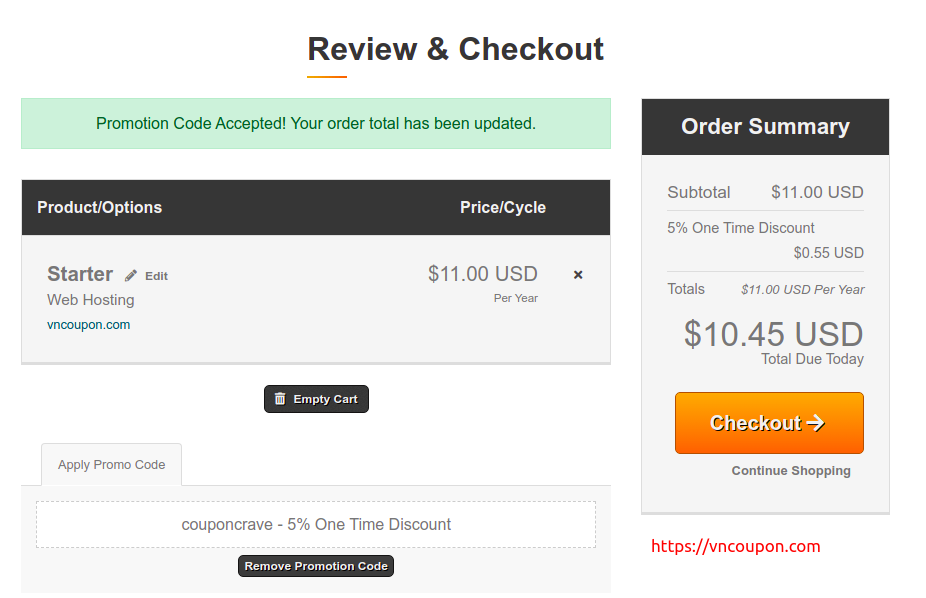Click the $10.45 USD total due amount
926x598 pixels.
pyautogui.click(x=774, y=334)
